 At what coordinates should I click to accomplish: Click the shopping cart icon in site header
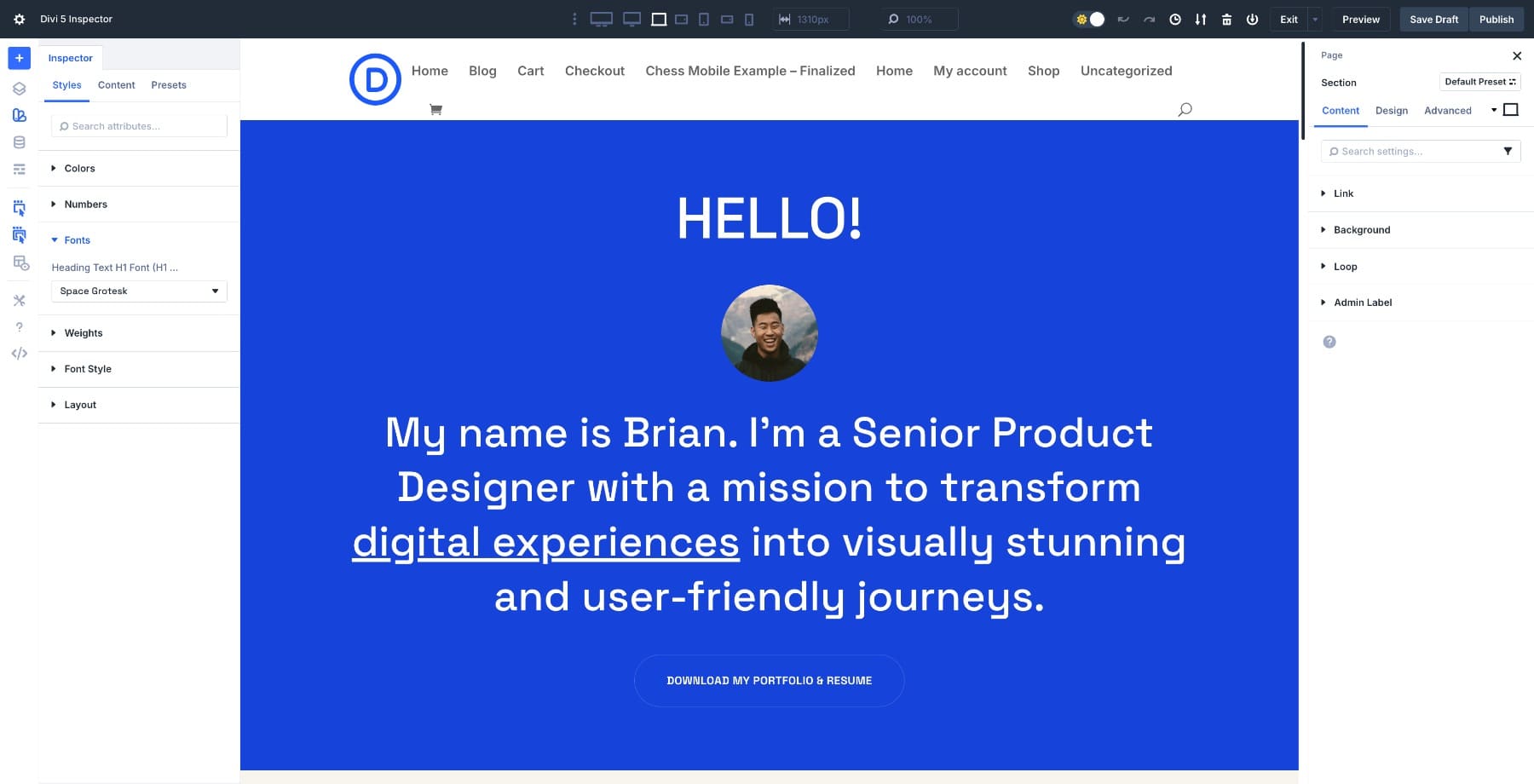435,110
